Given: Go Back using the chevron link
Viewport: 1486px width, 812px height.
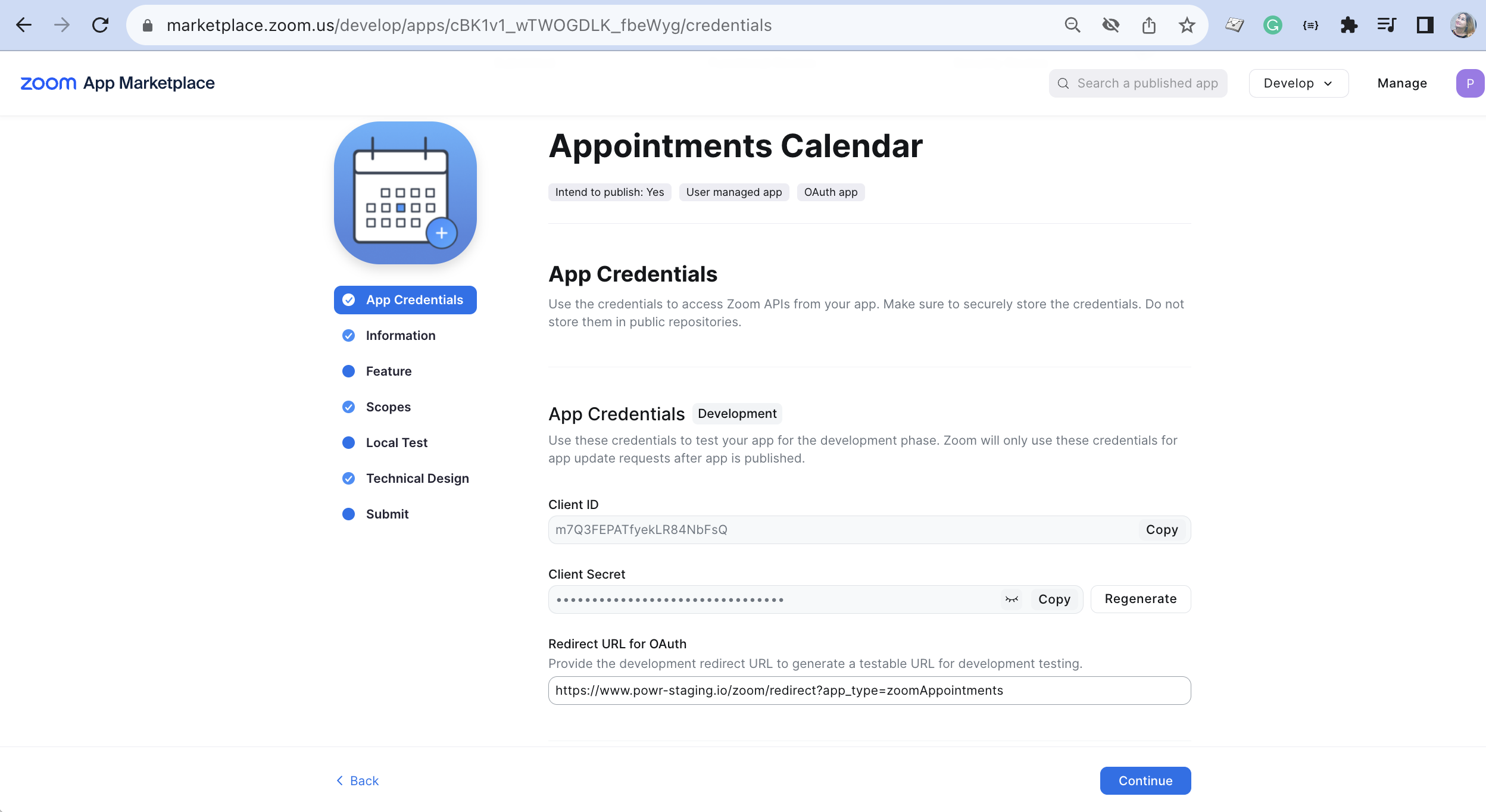Looking at the screenshot, I should click(358, 780).
